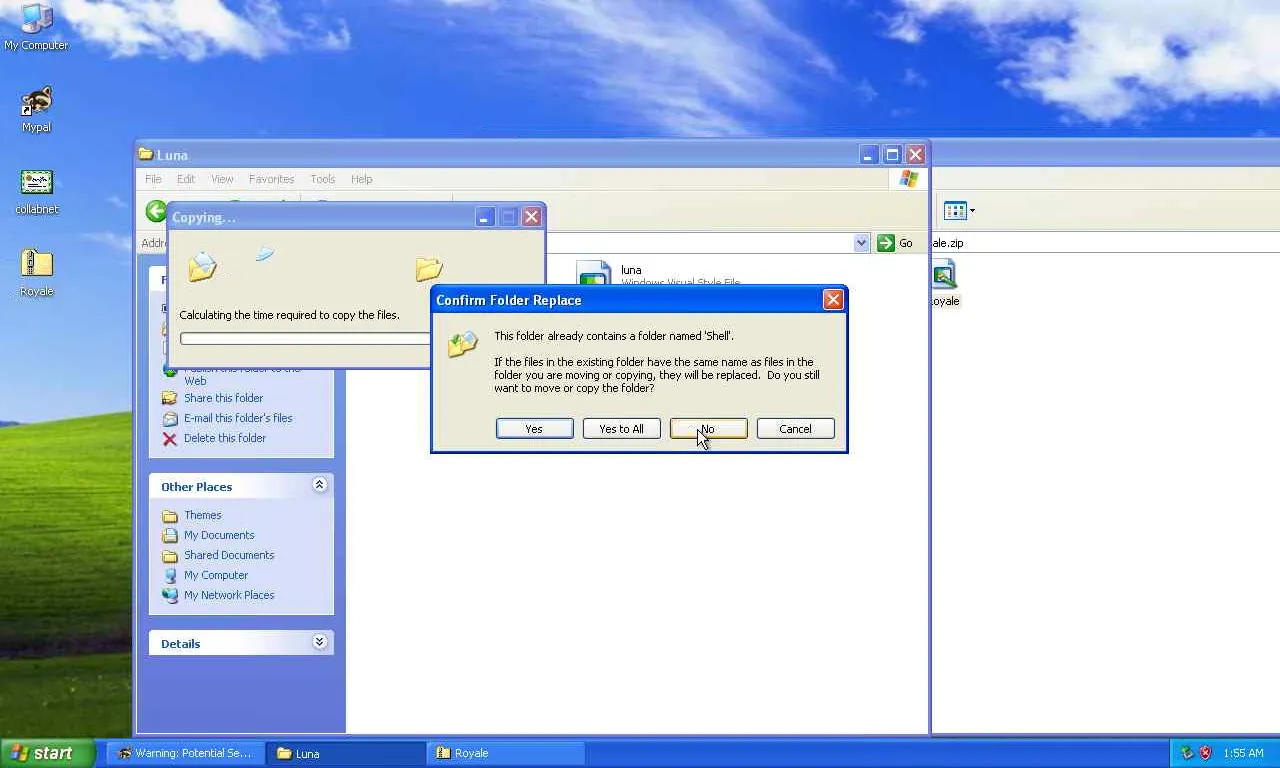Go back using the green Back arrow
The width and height of the screenshot is (1280, 768).
pos(156,211)
